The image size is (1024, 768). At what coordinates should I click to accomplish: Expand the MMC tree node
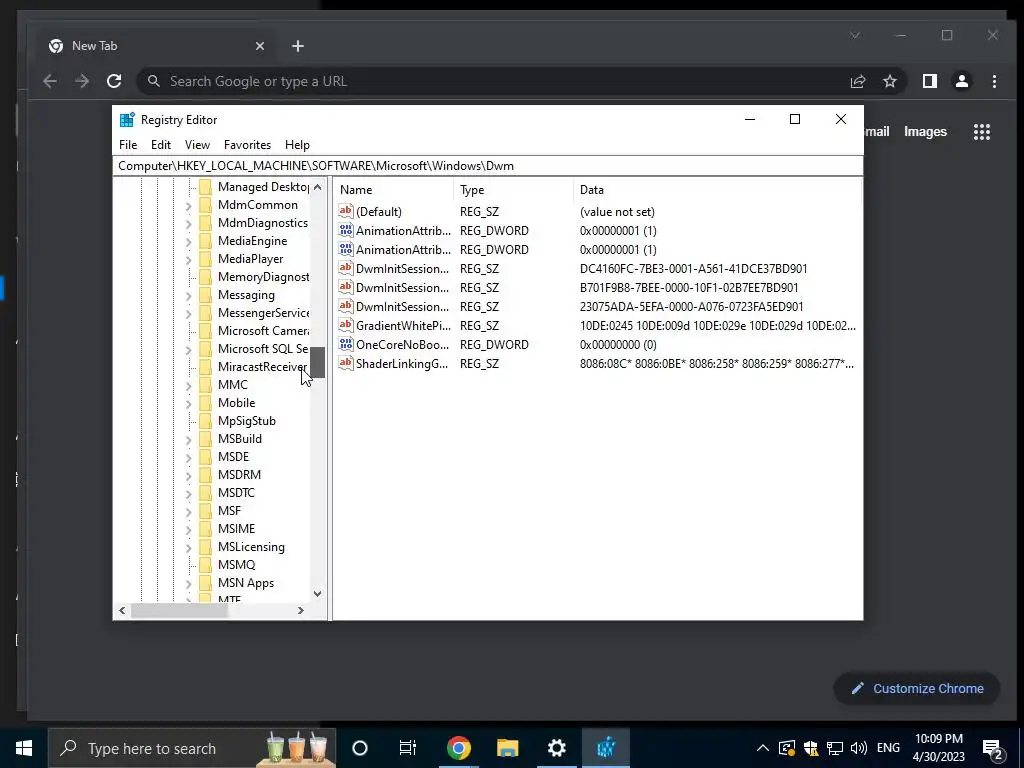[x=188, y=386]
